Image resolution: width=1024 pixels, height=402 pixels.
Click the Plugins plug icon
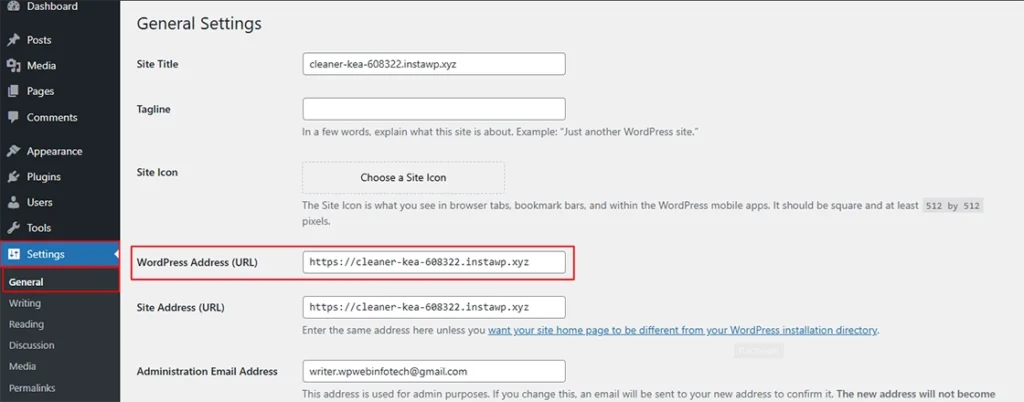tap(13, 177)
